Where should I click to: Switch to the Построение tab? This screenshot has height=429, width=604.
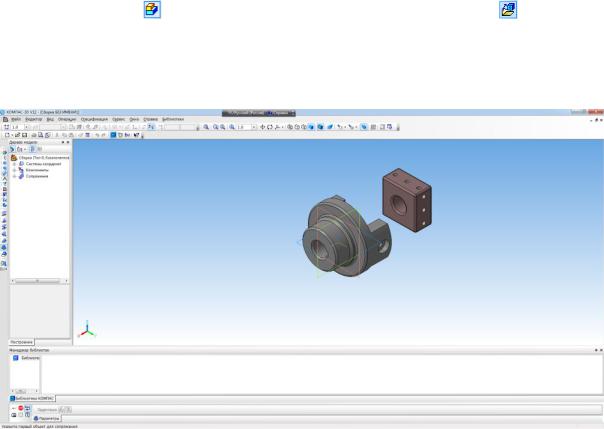click(22, 342)
